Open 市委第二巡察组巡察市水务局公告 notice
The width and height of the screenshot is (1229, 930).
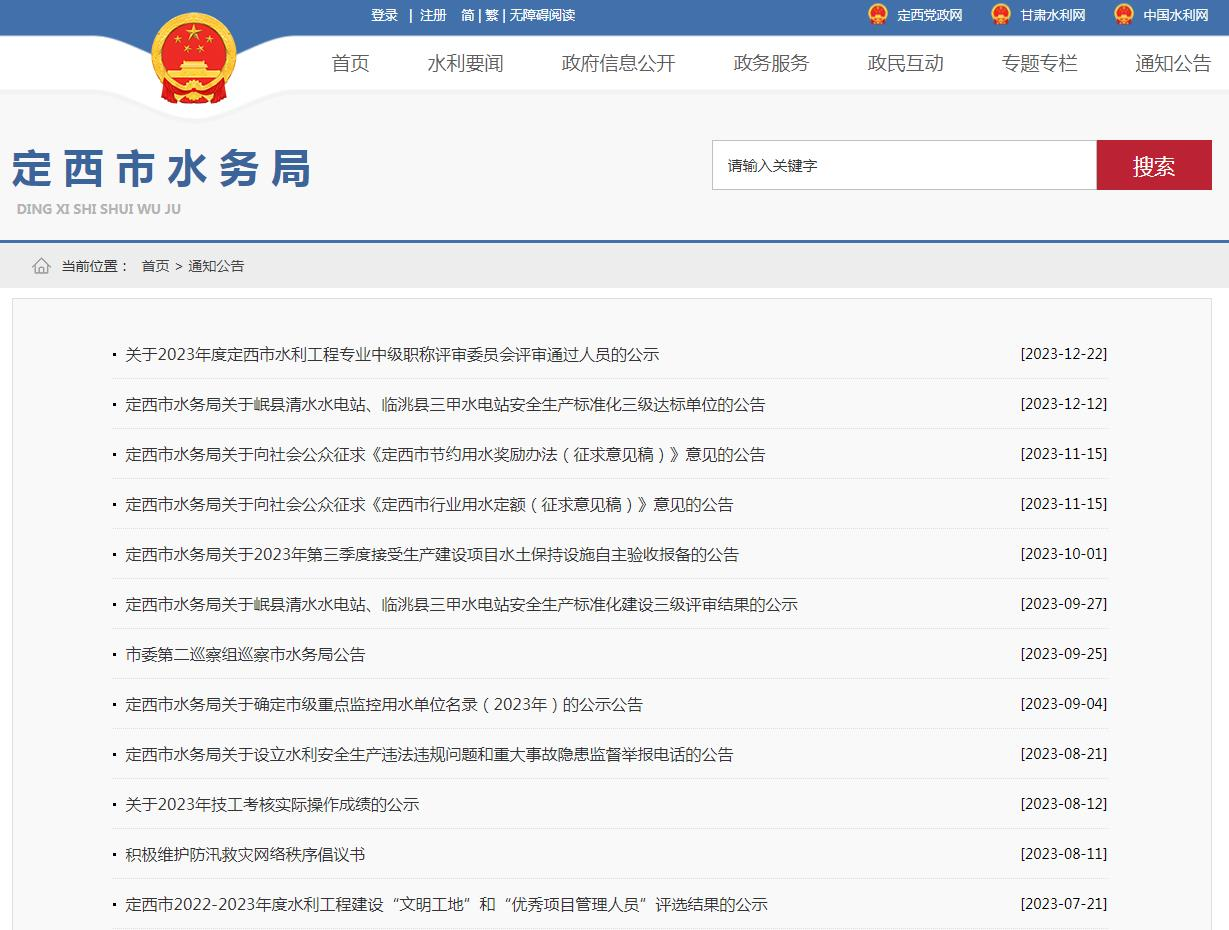245,654
